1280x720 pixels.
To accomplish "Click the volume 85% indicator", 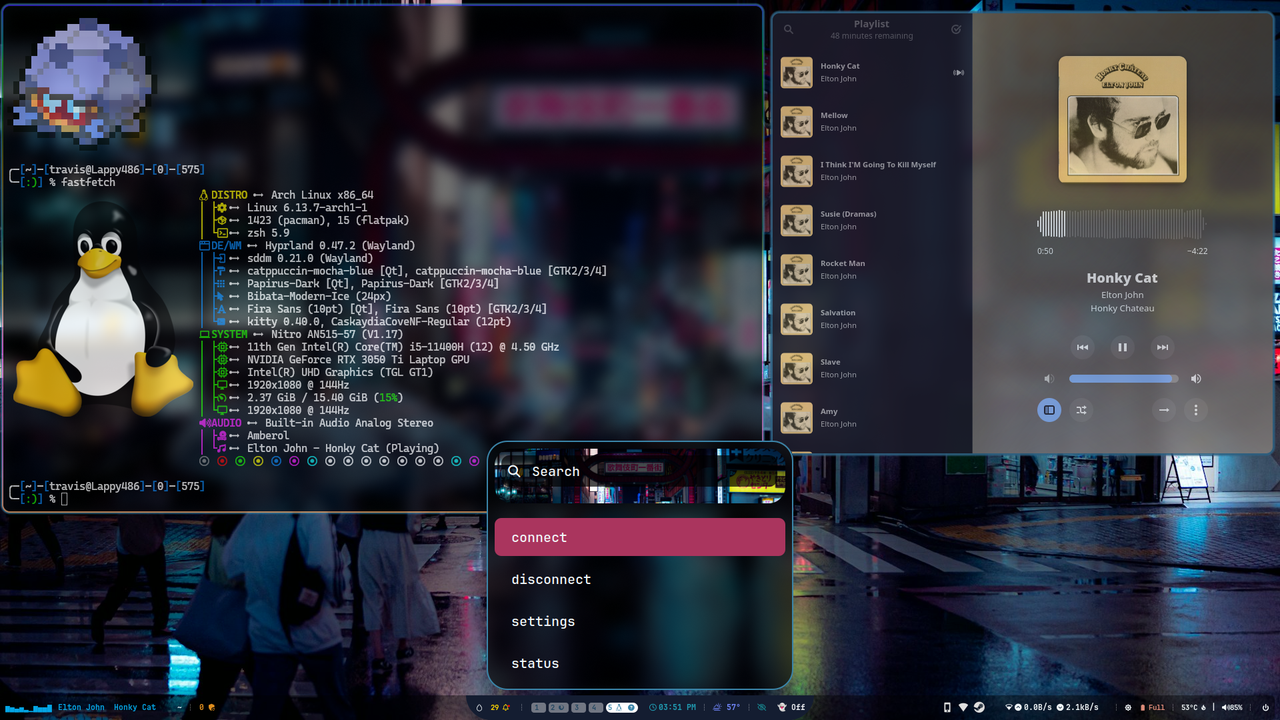I will (1232, 707).
